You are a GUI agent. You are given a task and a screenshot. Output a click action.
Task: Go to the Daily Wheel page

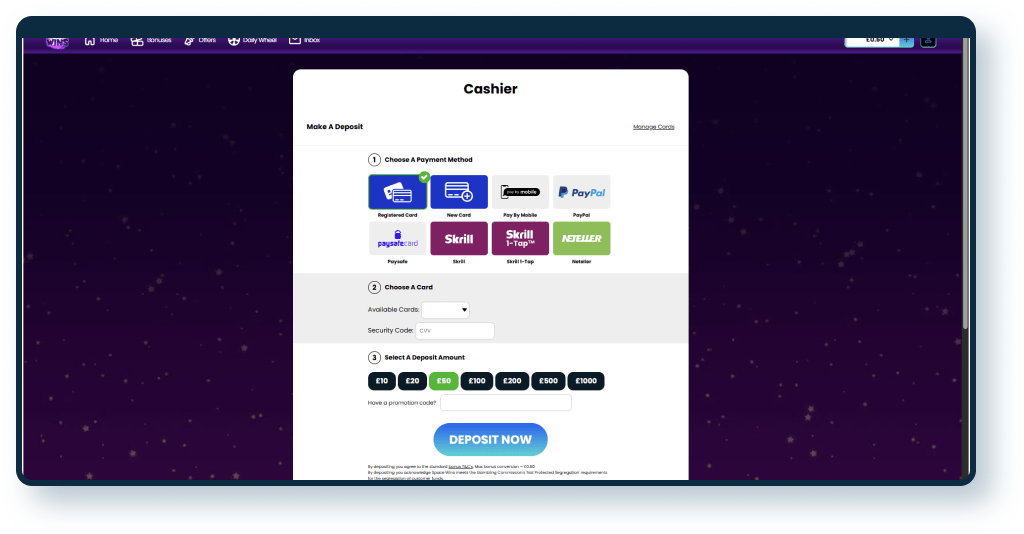tap(252, 40)
